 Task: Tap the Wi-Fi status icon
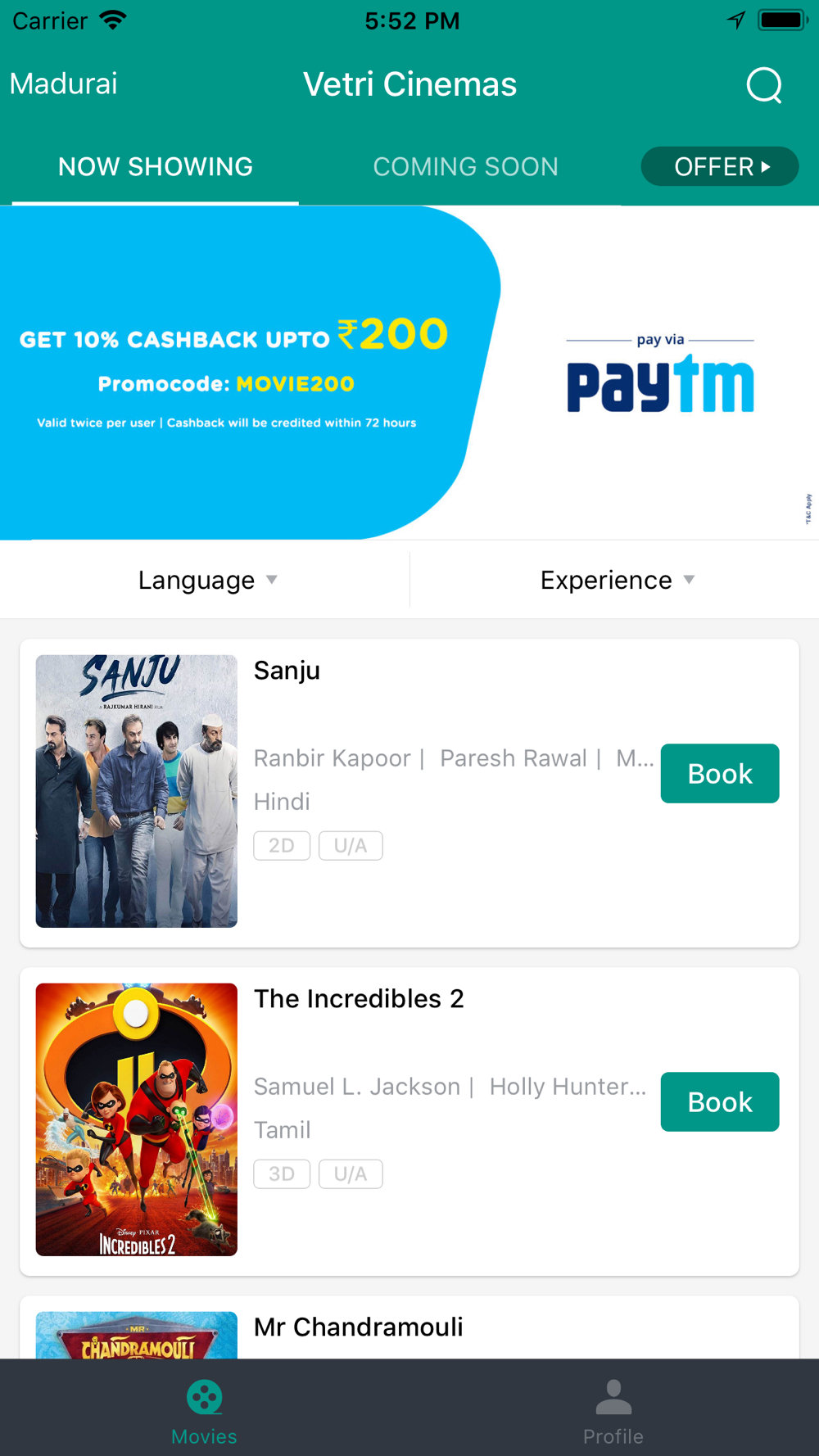click(x=113, y=20)
